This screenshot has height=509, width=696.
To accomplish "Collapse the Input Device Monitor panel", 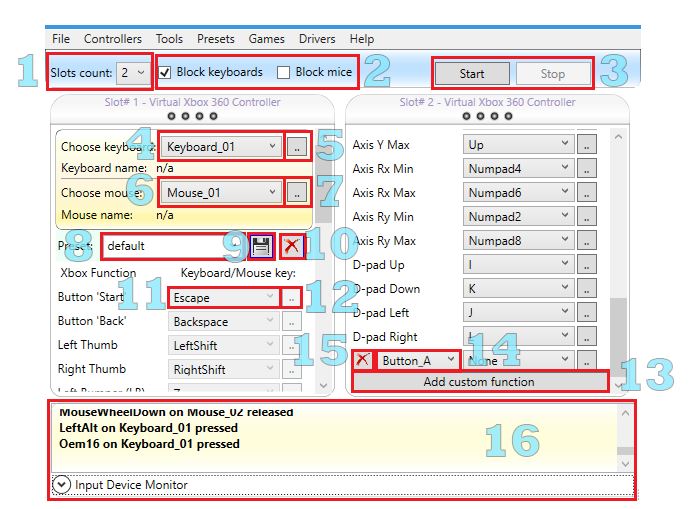I will tap(62, 484).
